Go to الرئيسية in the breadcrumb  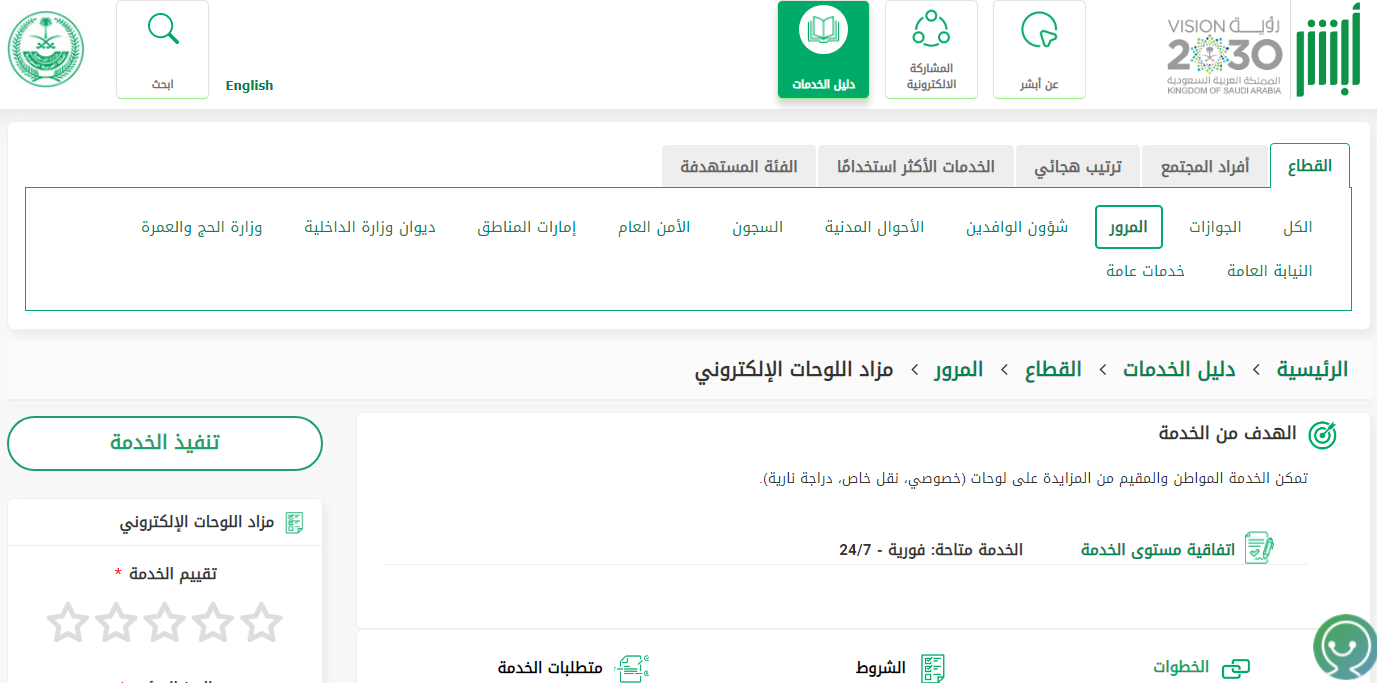pyautogui.click(x=1312, y=370)
